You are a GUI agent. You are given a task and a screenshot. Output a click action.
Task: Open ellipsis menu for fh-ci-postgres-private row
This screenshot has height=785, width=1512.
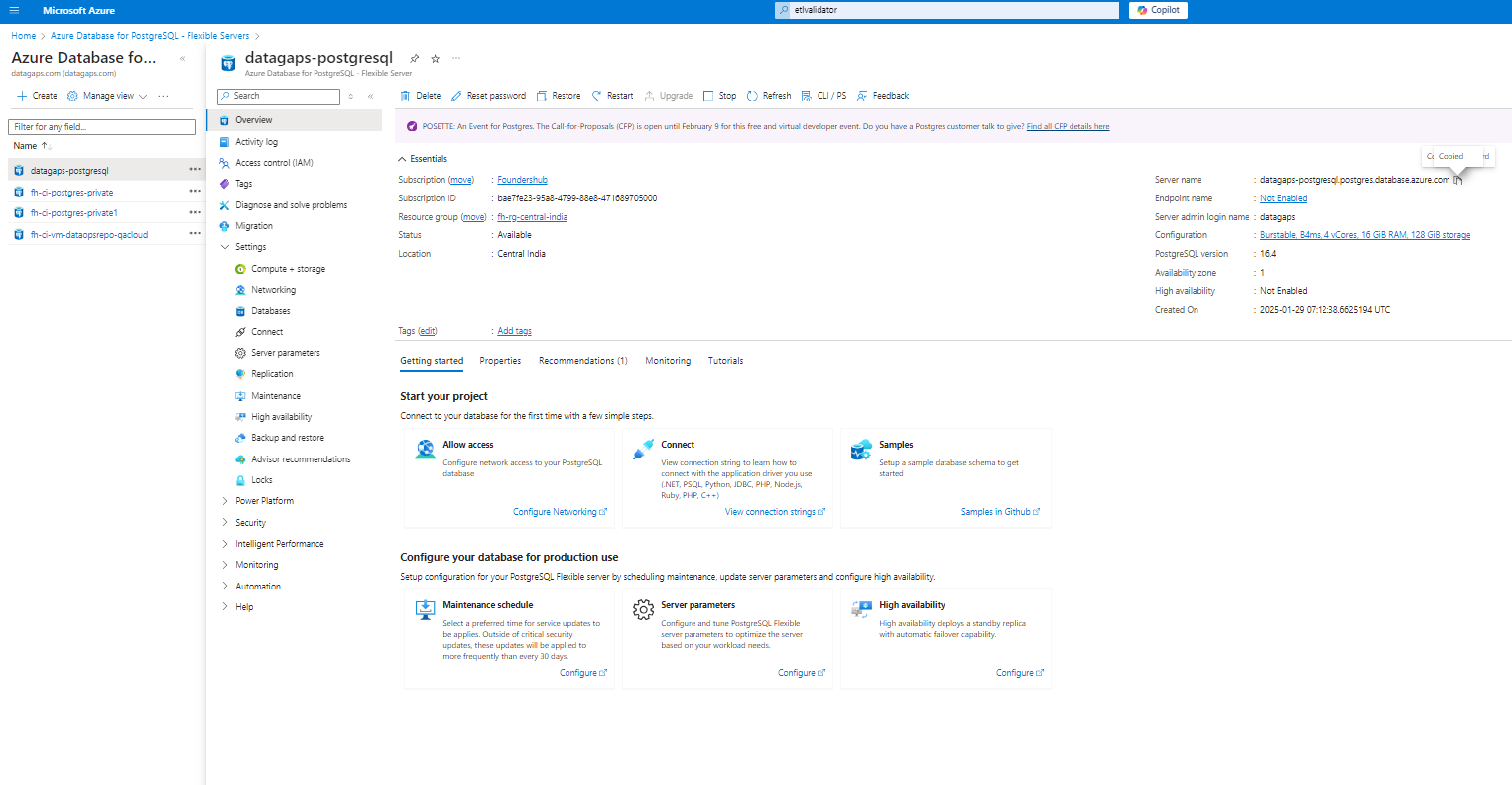click(x=195, y=192)
